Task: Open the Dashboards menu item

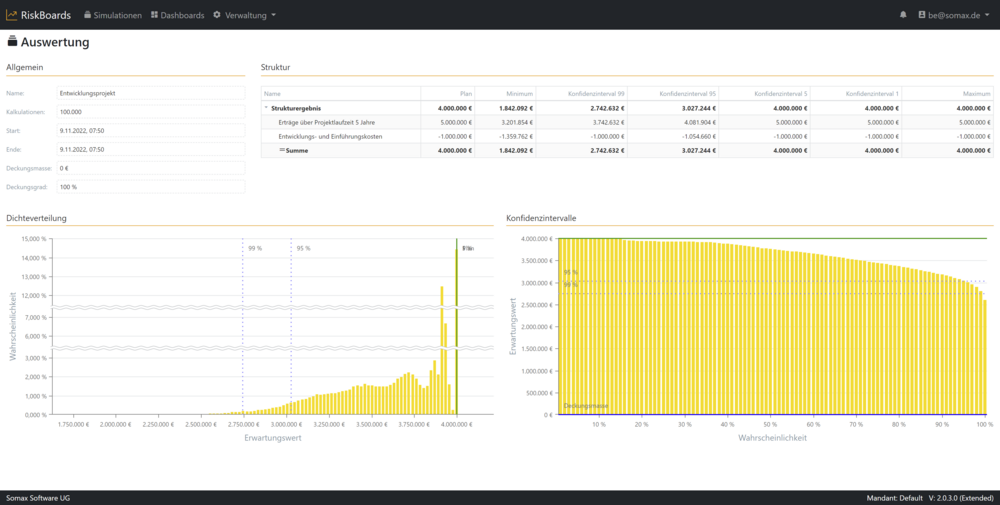Action: coord(183,15)
